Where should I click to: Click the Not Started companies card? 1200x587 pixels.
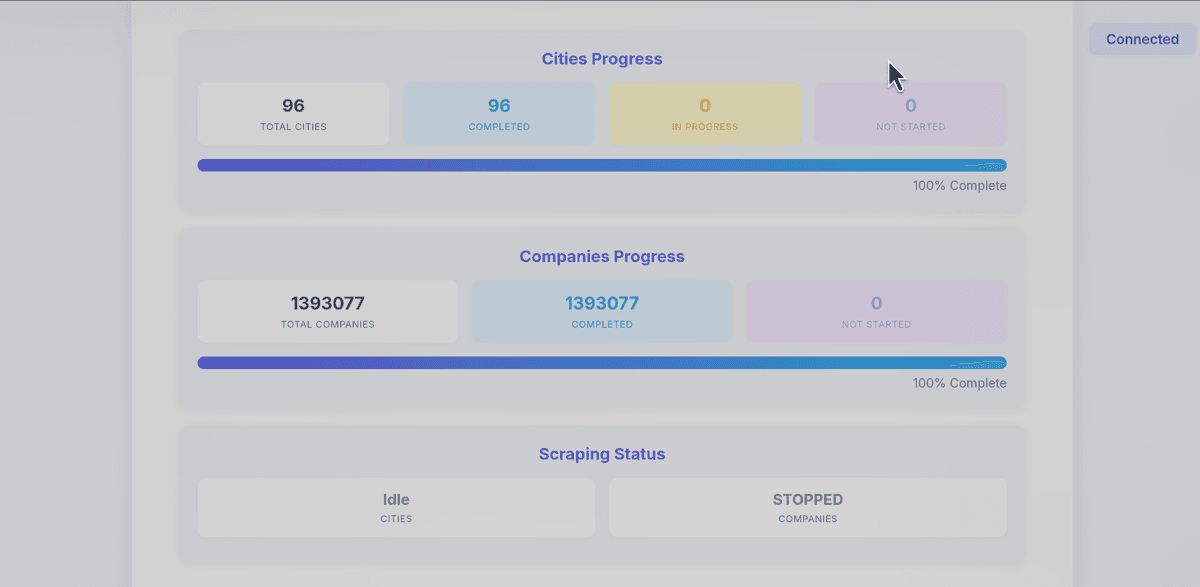876,311
